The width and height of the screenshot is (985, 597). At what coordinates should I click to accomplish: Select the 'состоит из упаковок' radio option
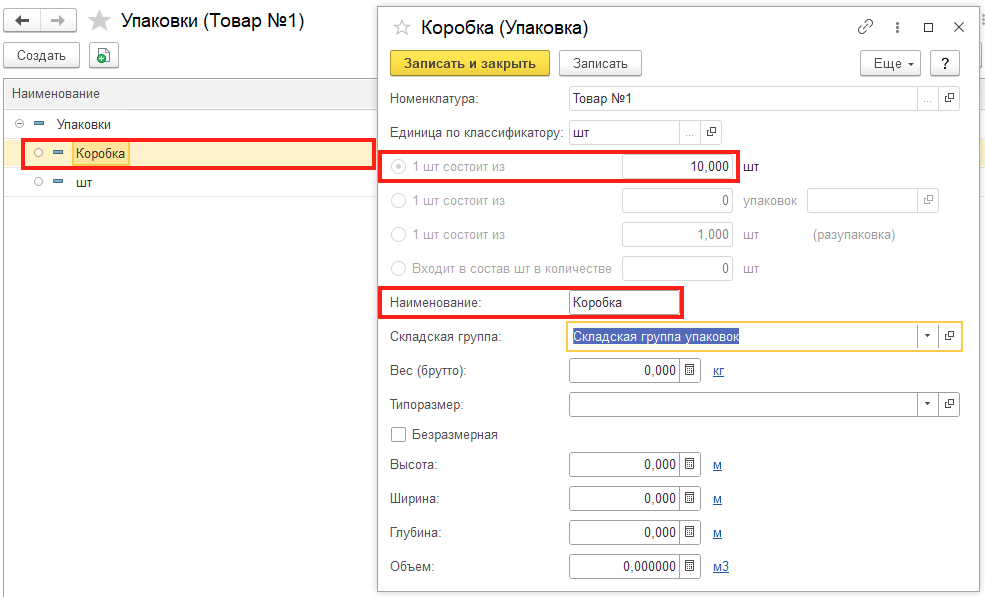click(x=398, y=200)
